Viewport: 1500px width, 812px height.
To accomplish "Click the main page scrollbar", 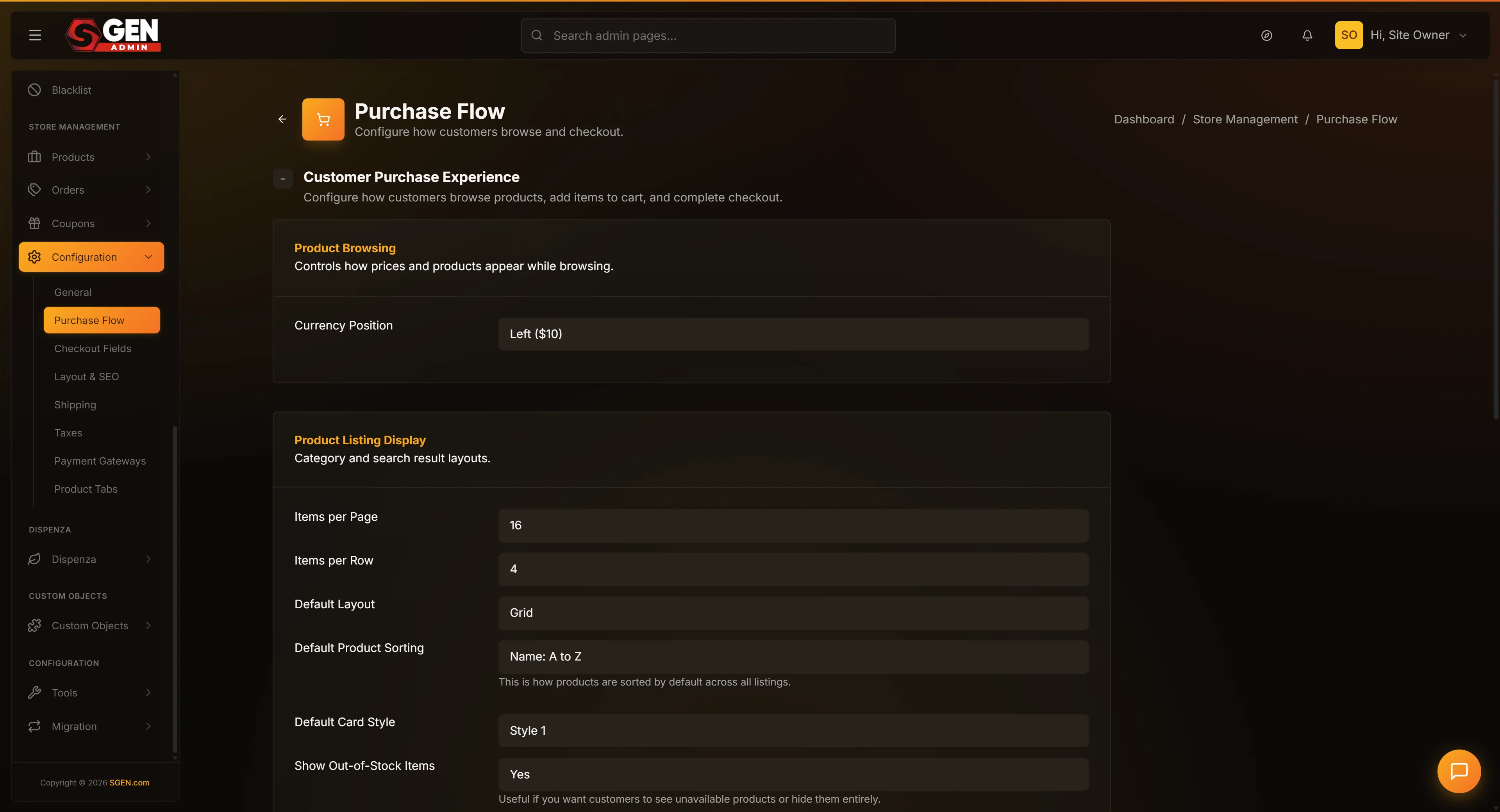I will click(x=1496, y=250).
